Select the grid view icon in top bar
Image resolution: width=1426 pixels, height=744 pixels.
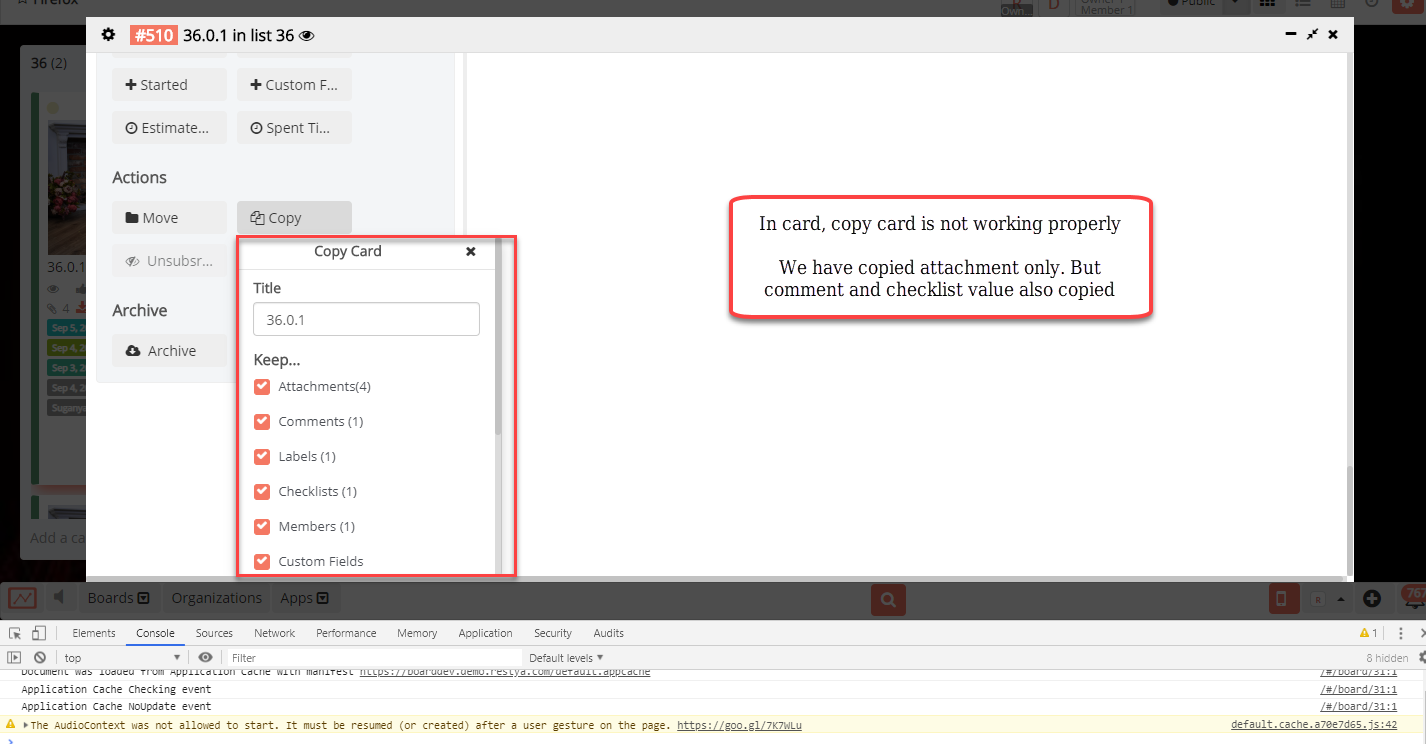[x=1267, y=5]
